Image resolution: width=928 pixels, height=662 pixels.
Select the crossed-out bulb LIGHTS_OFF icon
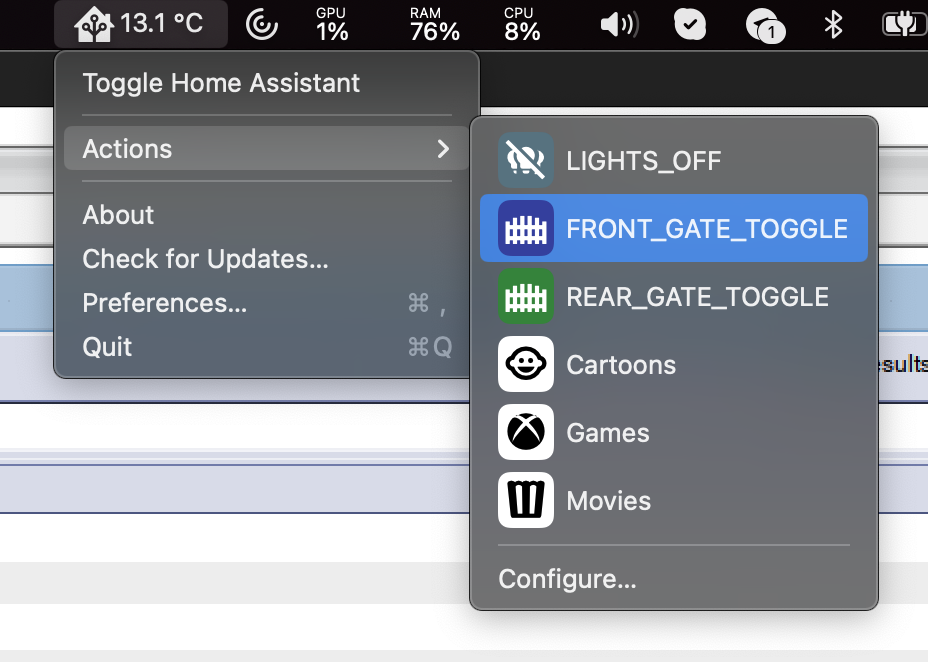525,159
